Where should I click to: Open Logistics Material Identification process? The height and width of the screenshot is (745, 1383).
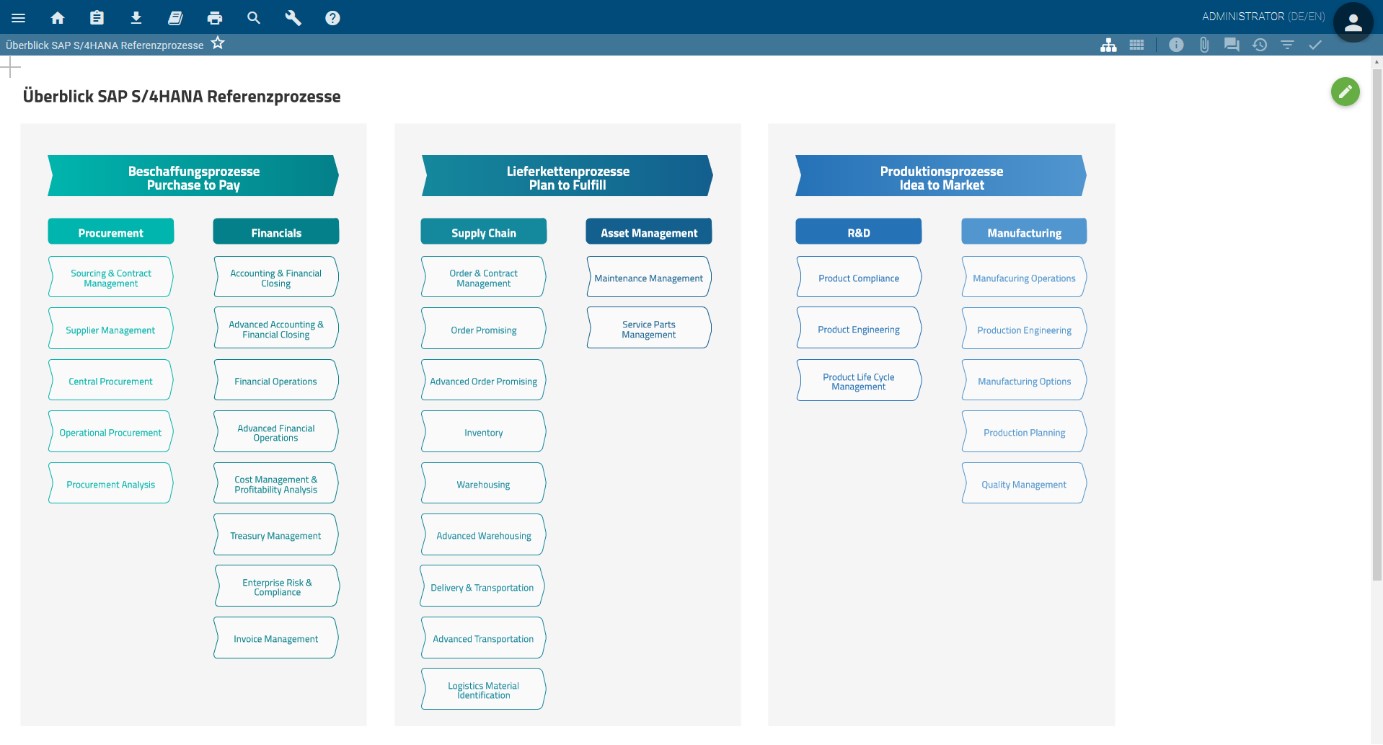click(484, 690)
